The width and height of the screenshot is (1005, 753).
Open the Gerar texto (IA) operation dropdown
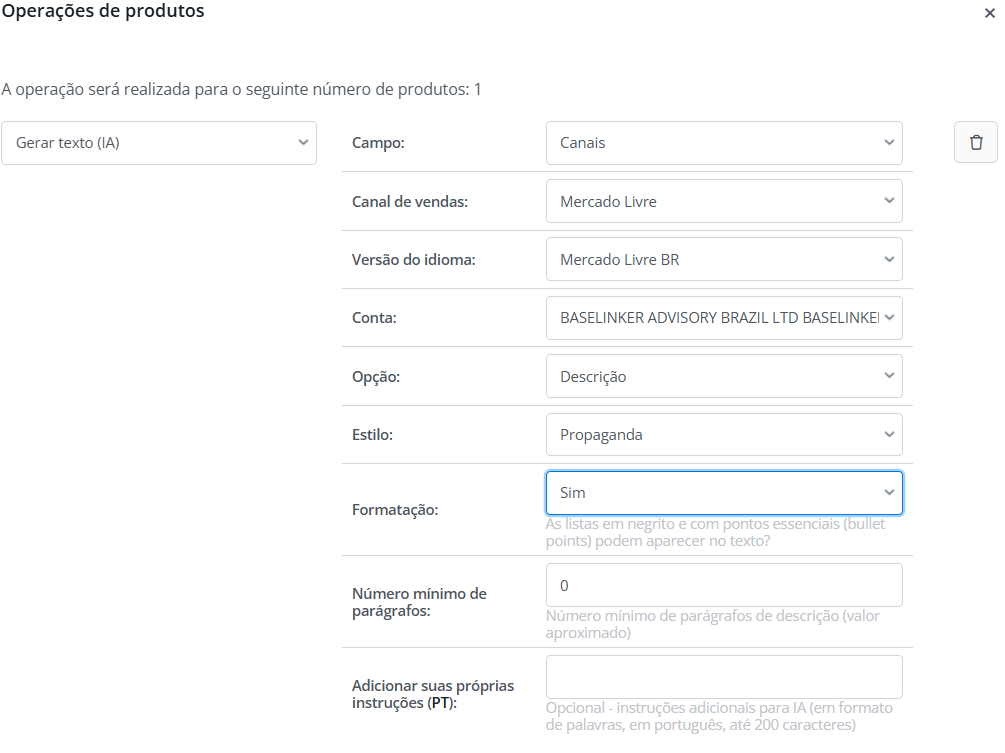[x=159, y=143]
